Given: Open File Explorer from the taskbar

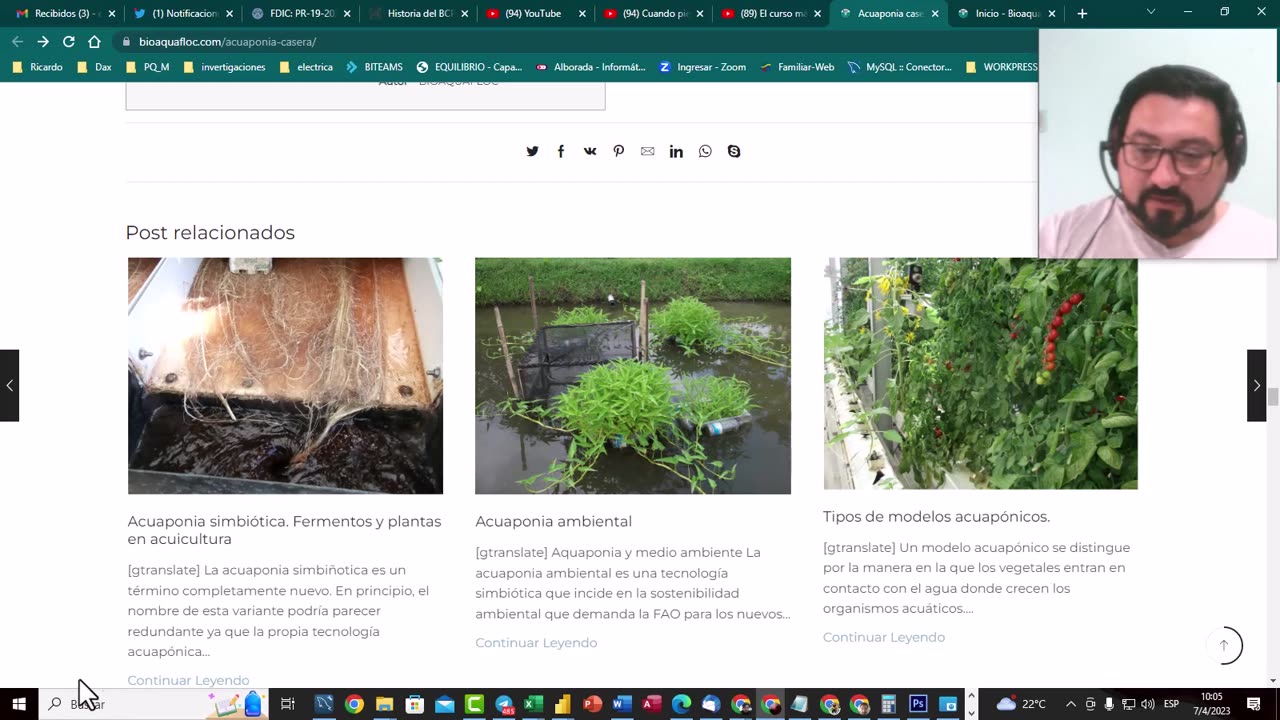Looking at the screenshot, I should [x=384, y=704].
